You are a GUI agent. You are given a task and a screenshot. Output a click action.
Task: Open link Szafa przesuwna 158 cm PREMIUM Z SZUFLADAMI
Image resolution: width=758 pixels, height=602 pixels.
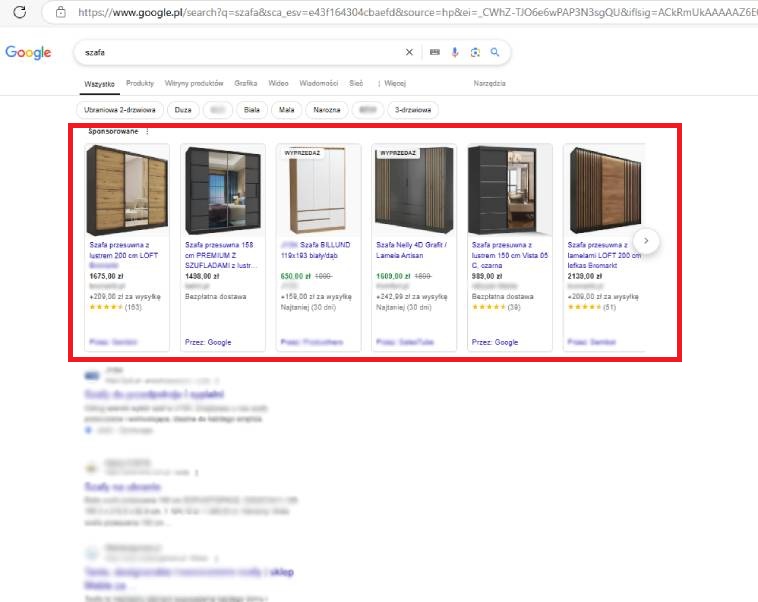pyautogui.click(x=221, y=255)
